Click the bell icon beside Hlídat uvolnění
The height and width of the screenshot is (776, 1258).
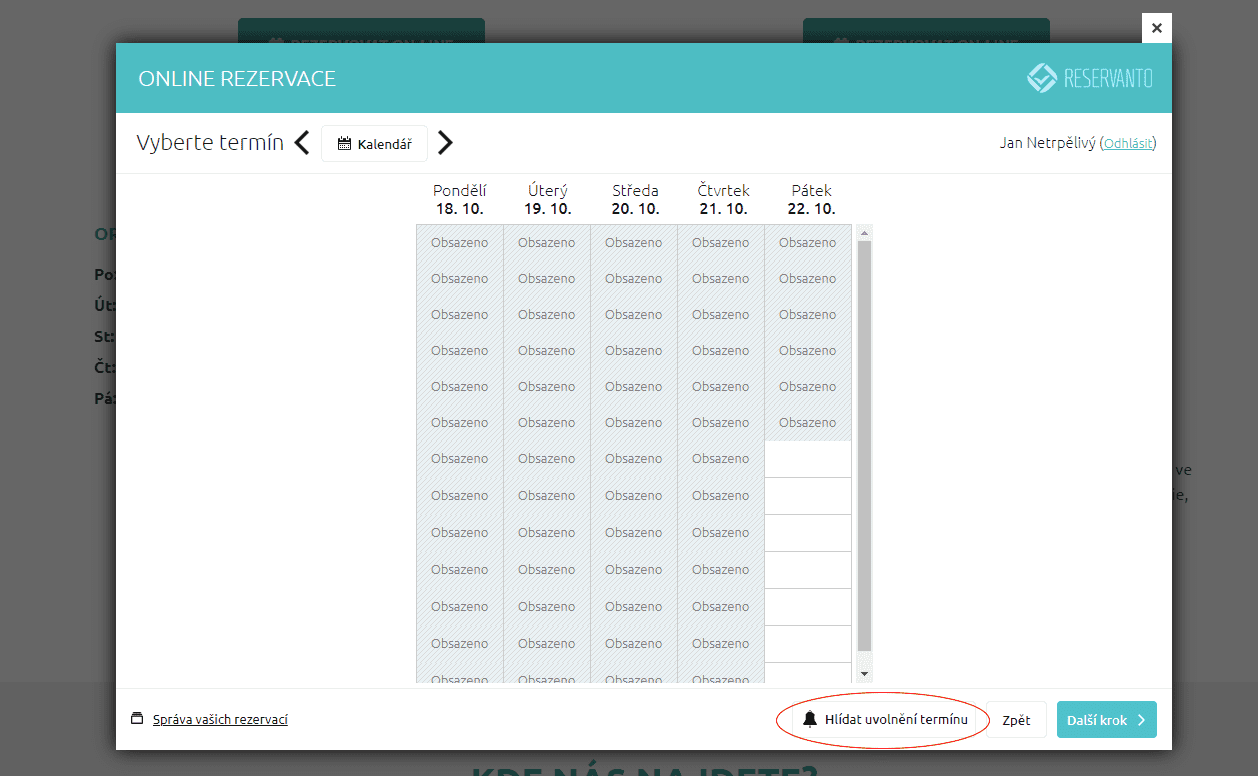tap(810, 720)
